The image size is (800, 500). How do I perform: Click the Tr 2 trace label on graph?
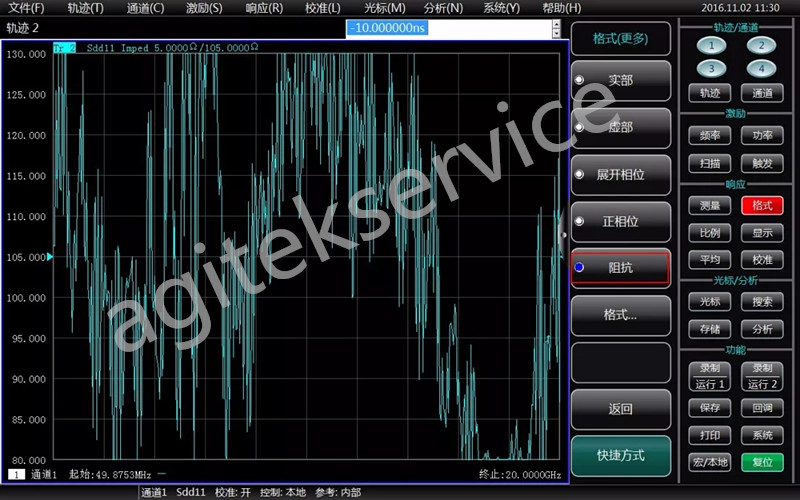(x=64, y=47)
